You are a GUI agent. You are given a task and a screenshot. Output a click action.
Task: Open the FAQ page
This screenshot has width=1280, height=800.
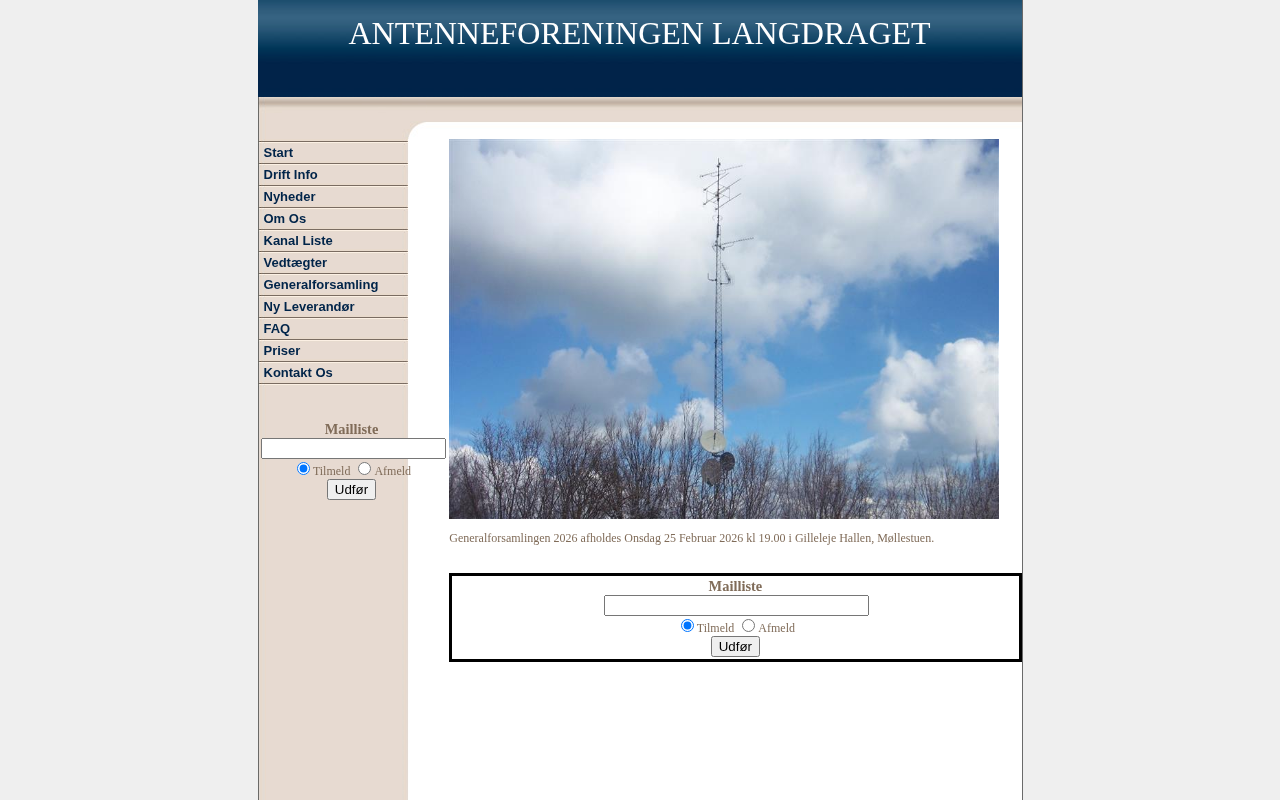[333, 329]
